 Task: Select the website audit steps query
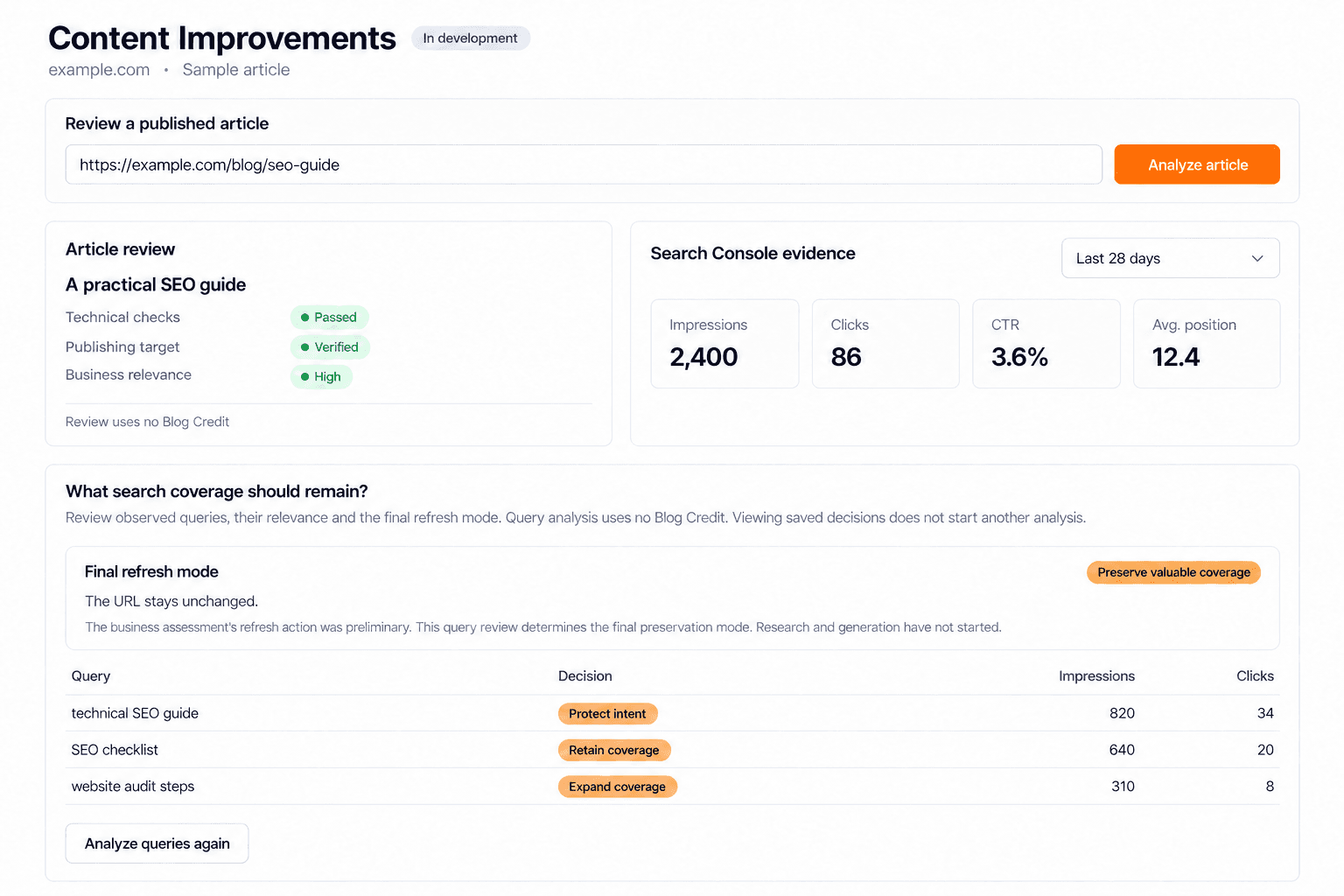(133, 786)
